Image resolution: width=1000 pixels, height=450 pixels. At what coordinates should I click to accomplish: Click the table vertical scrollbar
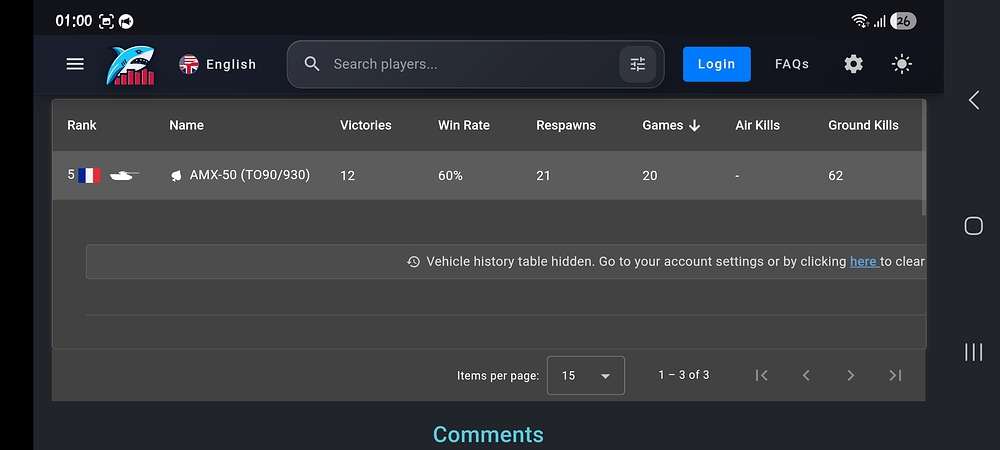pos(923,157)
